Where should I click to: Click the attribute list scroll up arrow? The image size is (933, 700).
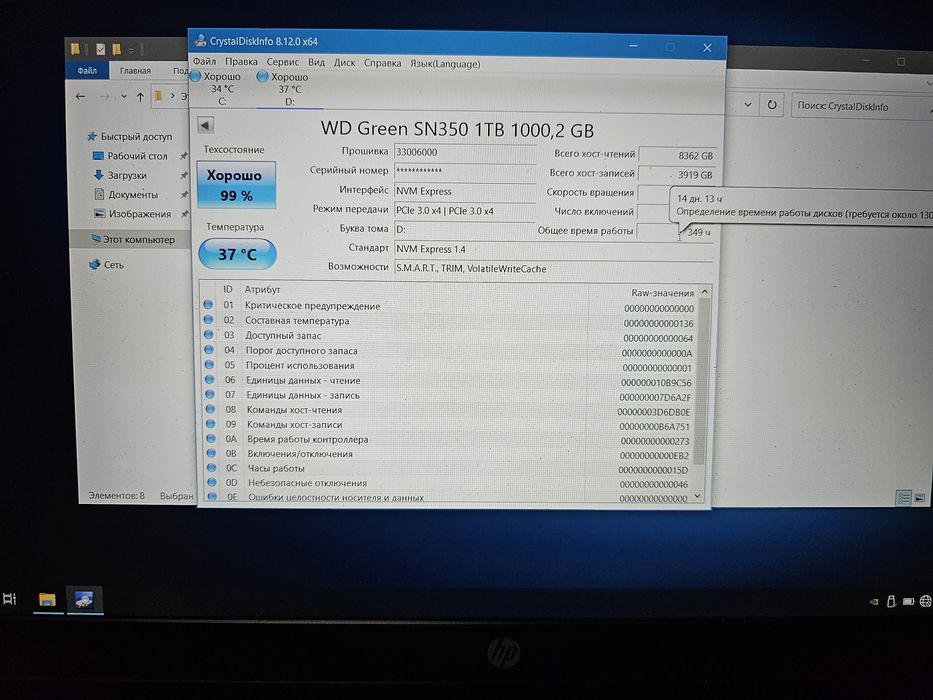[x=705, y=292]
